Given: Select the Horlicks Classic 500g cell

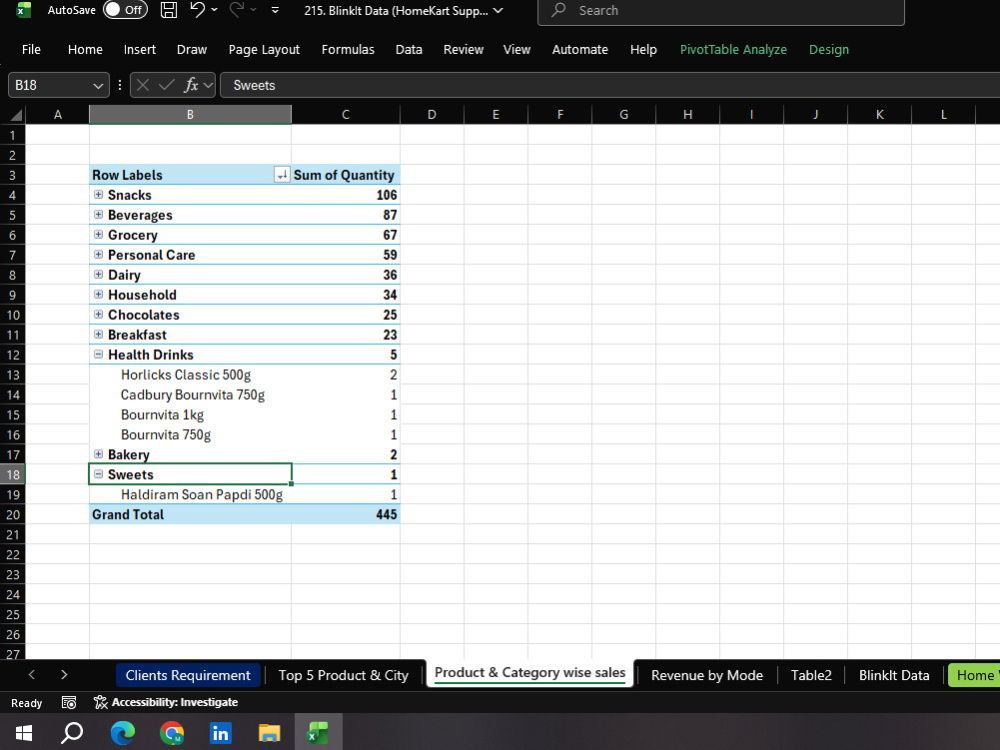Looking at the screenshot, I should [190, 375].
